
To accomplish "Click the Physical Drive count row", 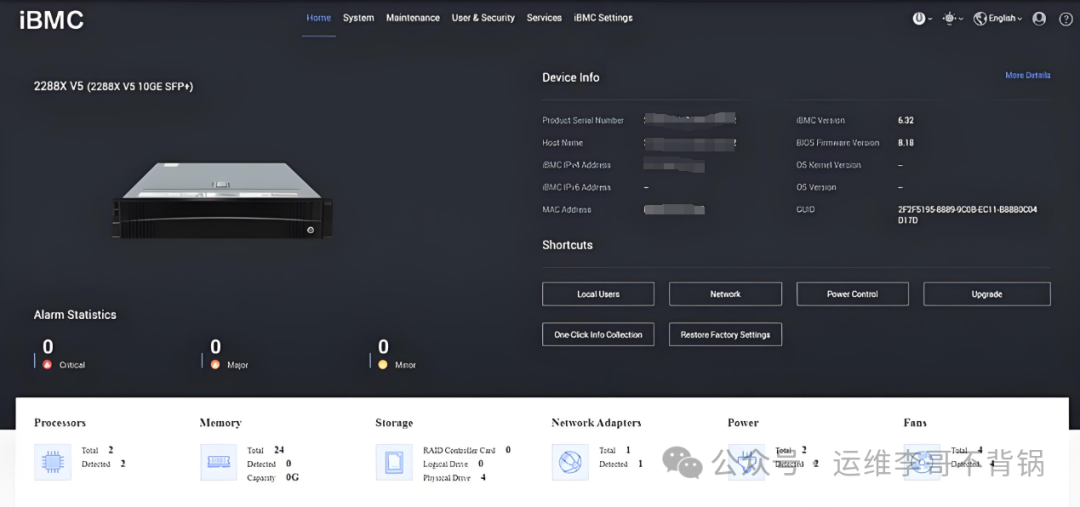I will [x=454, y=477].
